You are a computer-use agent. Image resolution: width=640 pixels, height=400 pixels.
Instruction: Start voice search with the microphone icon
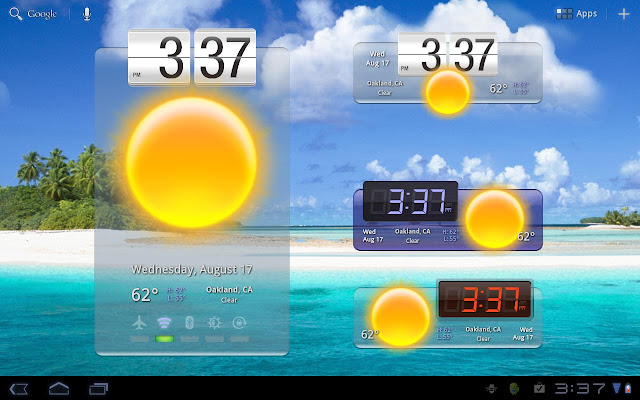[x=87, y=14]
